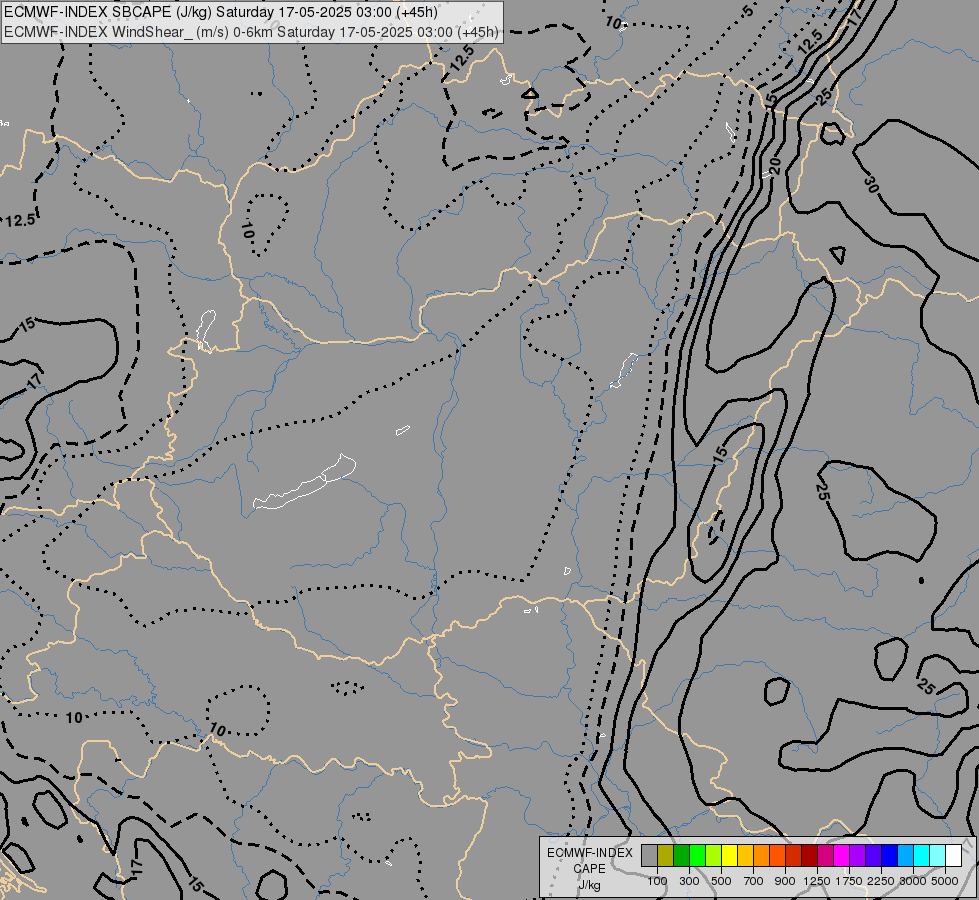Pick the pure blue legend swatch
This screenshot has height=900, width=979.
tap(890, 855)
